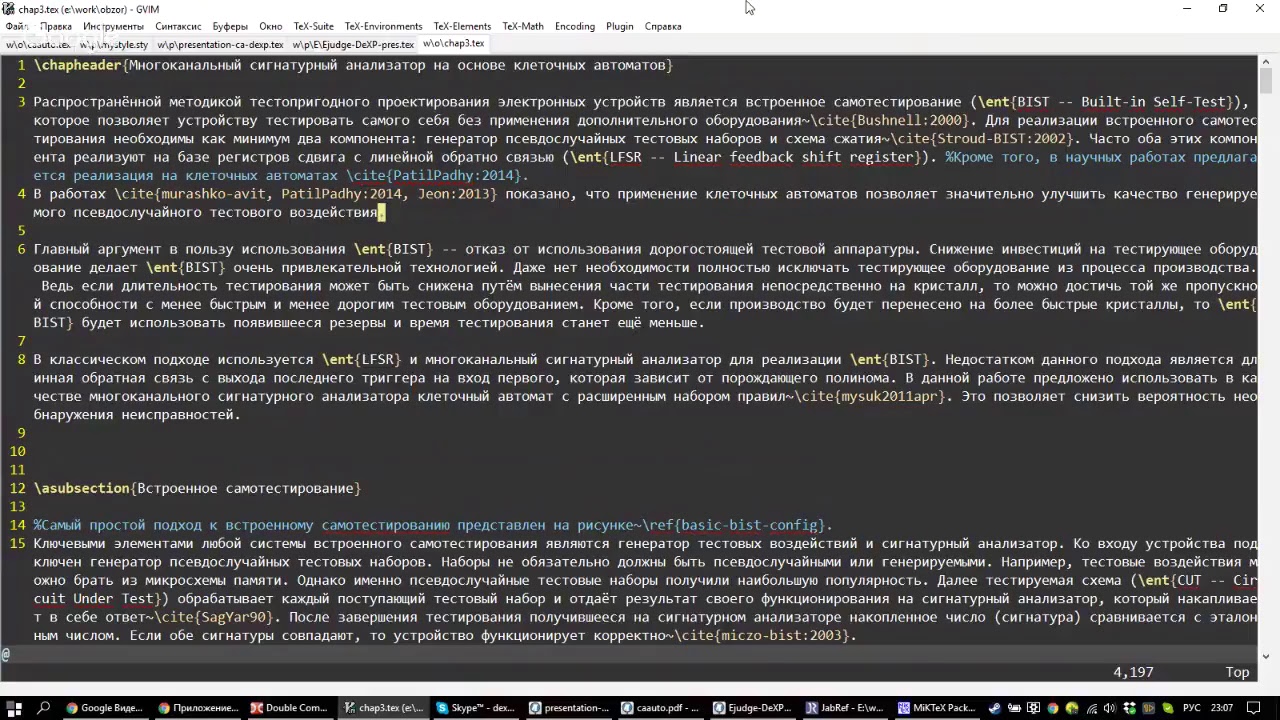Open the TeX-Elements menu
The image size is (1280, 720).
[462, 26]
